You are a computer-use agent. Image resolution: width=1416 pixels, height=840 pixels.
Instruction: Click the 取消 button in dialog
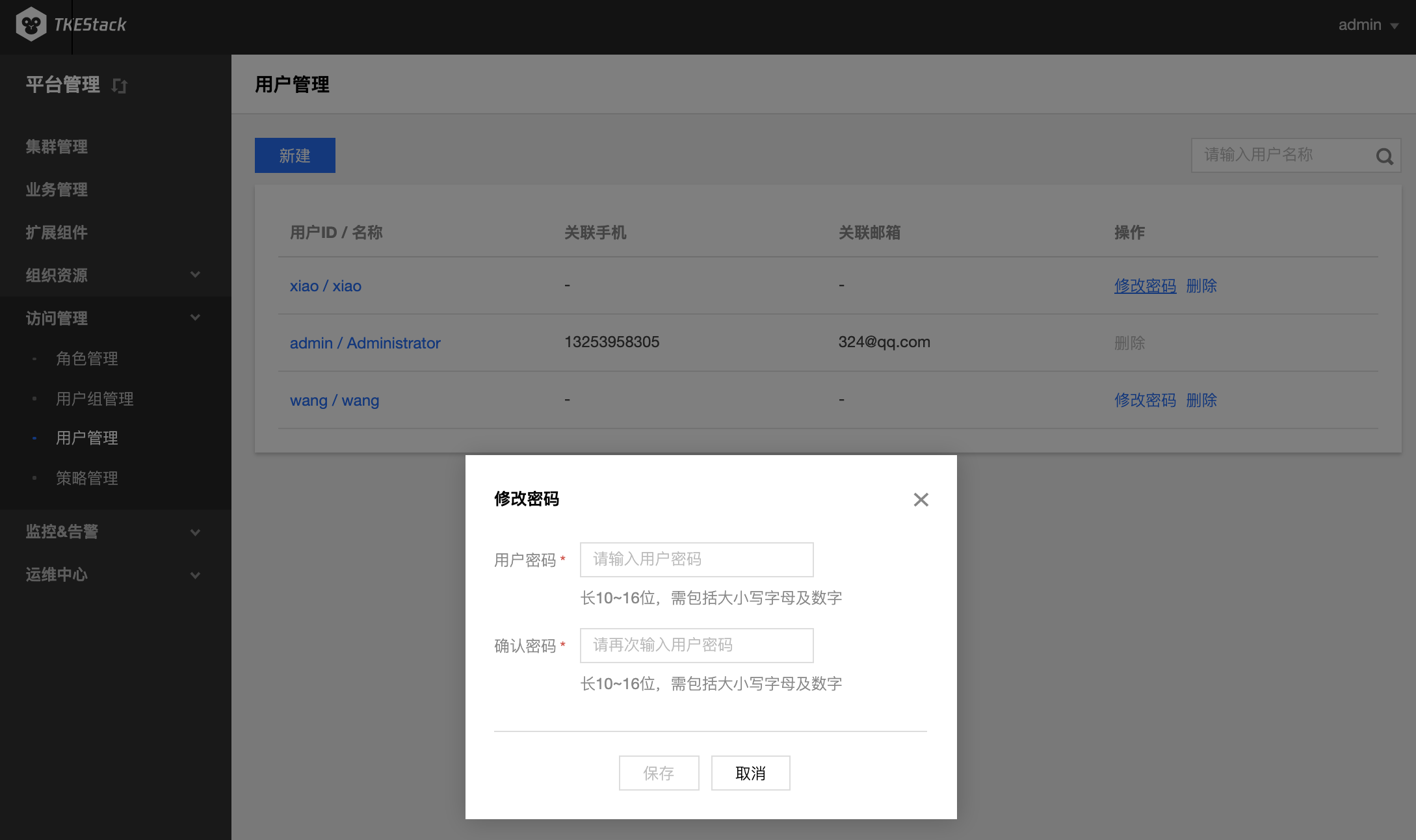(x=751, y=773)
